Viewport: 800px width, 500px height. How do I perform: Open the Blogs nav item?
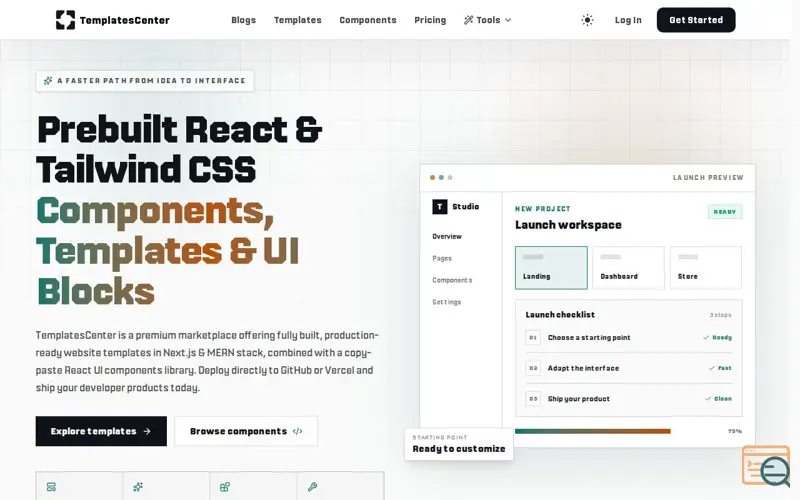(243, 20)
